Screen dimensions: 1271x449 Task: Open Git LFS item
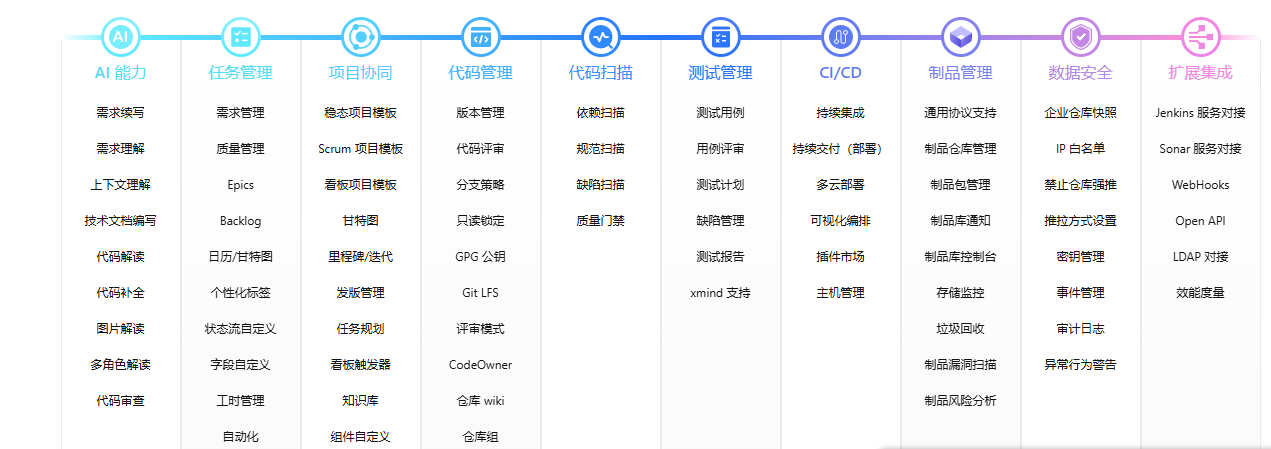point(480,293)
